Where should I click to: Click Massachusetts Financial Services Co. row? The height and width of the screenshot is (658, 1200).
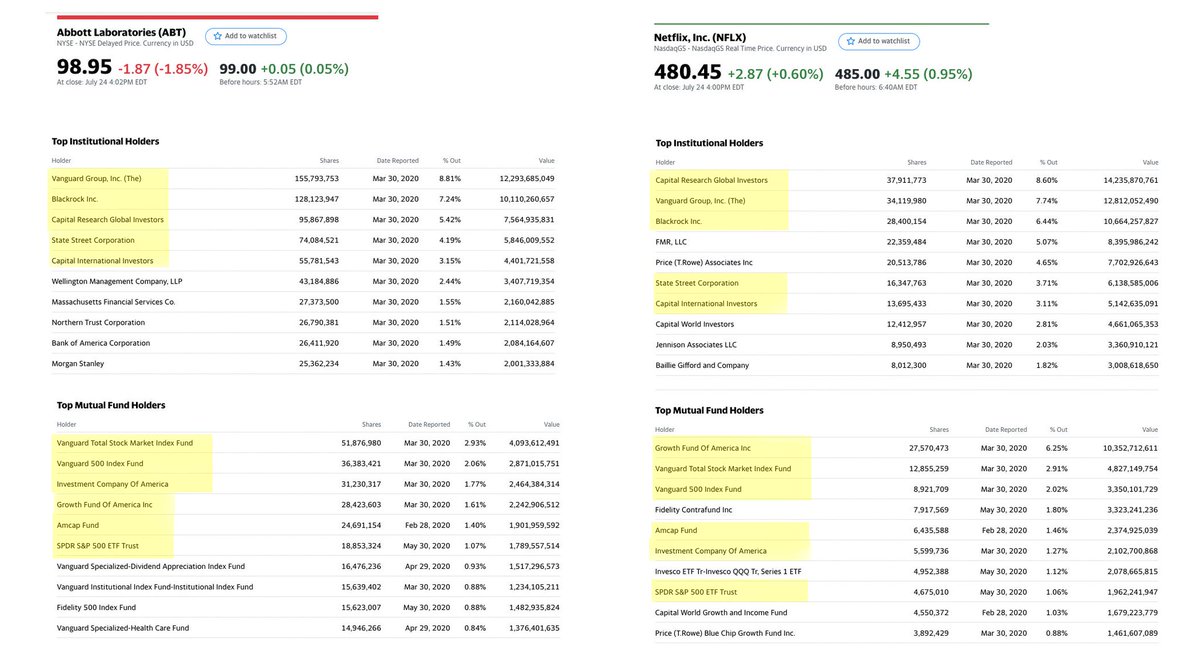pyautogui.click(x=305, y=301)
